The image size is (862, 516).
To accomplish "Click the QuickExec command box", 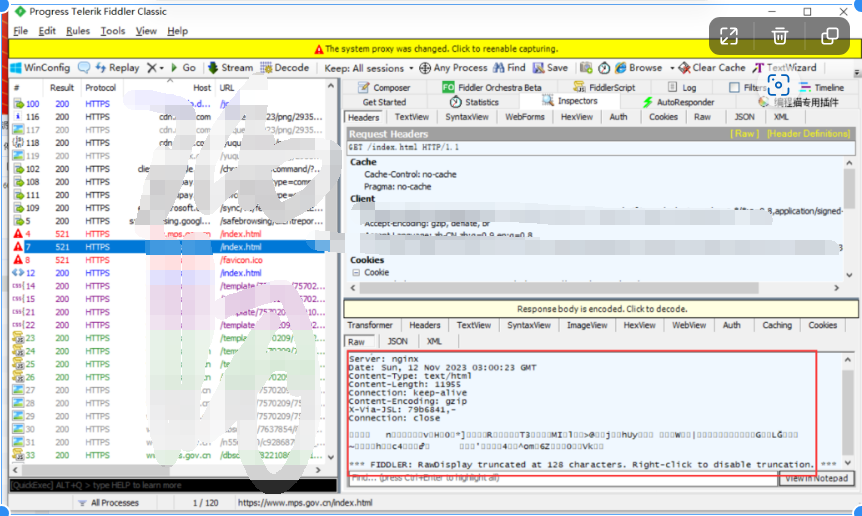I will point(173,485).
